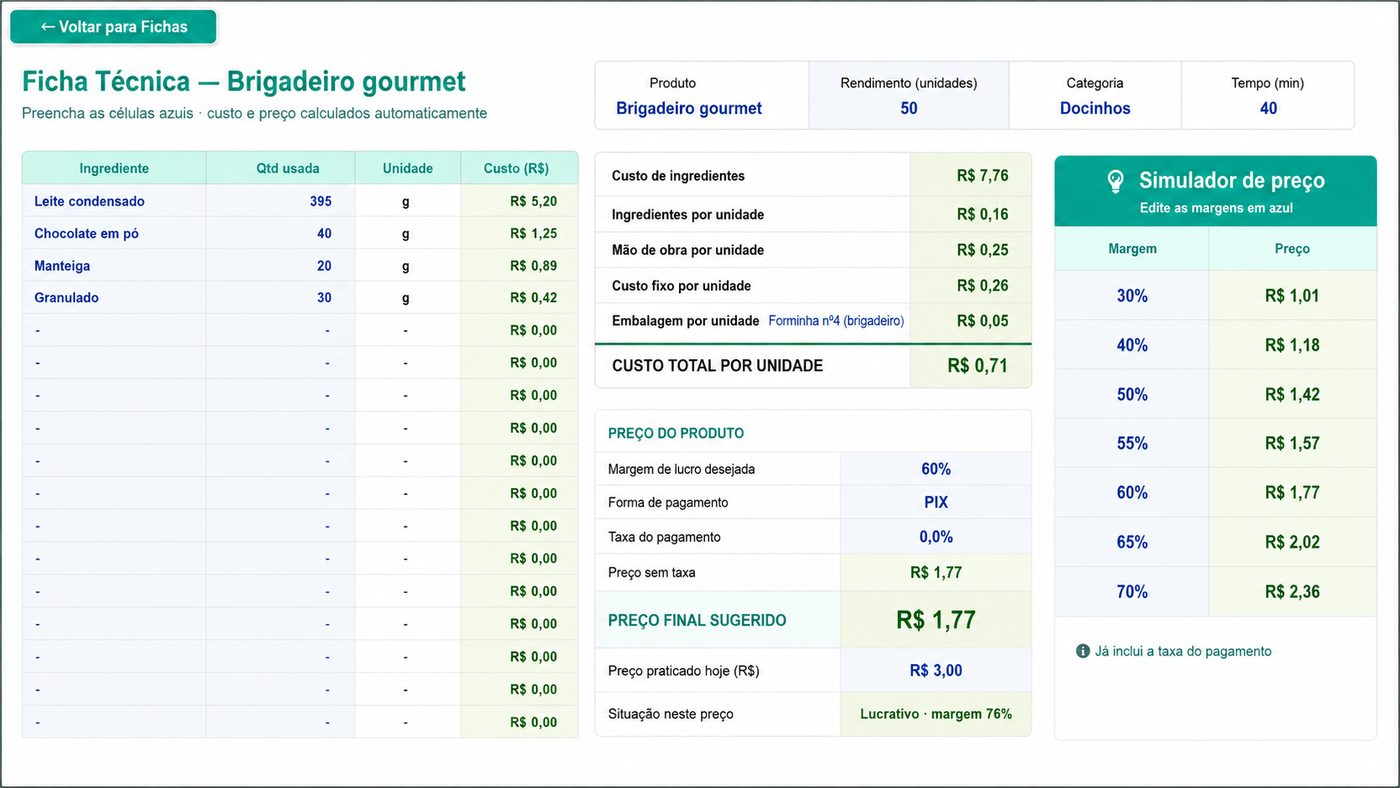Edit the desired profit margin 60% cell

pos(935,469)
